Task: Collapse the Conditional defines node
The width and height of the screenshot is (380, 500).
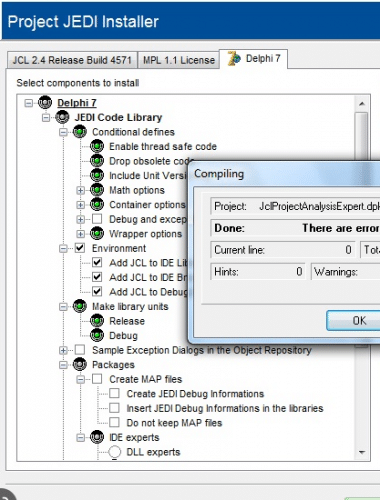Action: click(x=63, y=132)
